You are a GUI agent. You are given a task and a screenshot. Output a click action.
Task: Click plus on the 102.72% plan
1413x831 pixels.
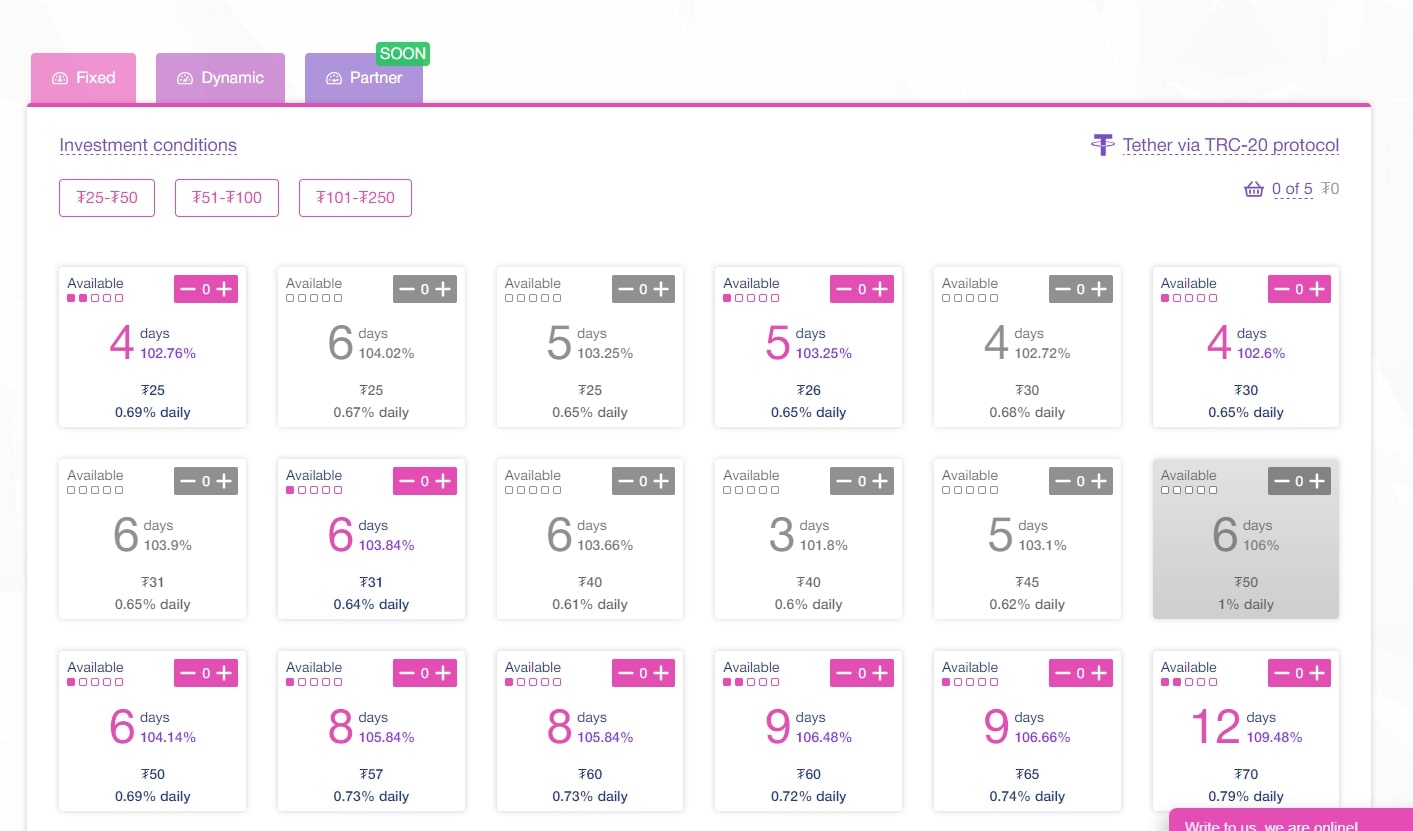point(1100,289)
